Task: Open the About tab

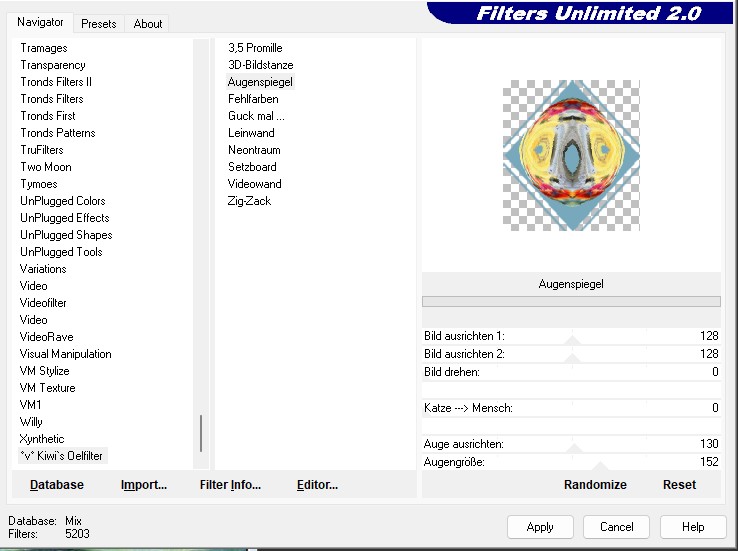Action: pyautogui.click(x=147, y=24)
